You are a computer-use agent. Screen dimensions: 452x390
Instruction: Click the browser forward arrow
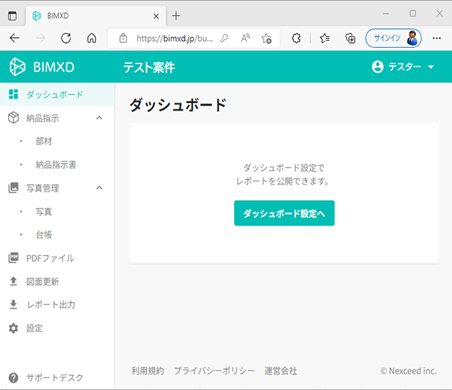tap(40, 38)
